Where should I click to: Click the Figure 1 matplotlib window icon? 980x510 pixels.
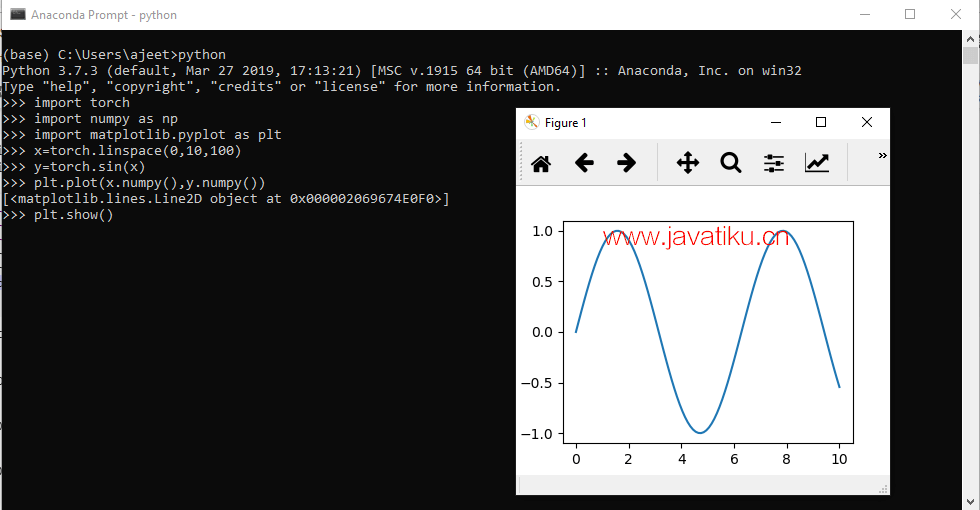531,122
